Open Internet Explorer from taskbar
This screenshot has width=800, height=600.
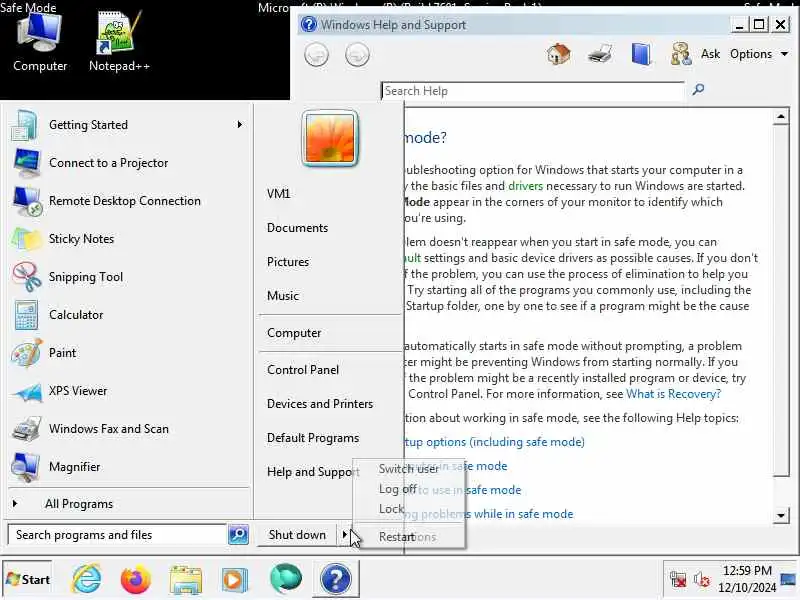pos(87,579)
